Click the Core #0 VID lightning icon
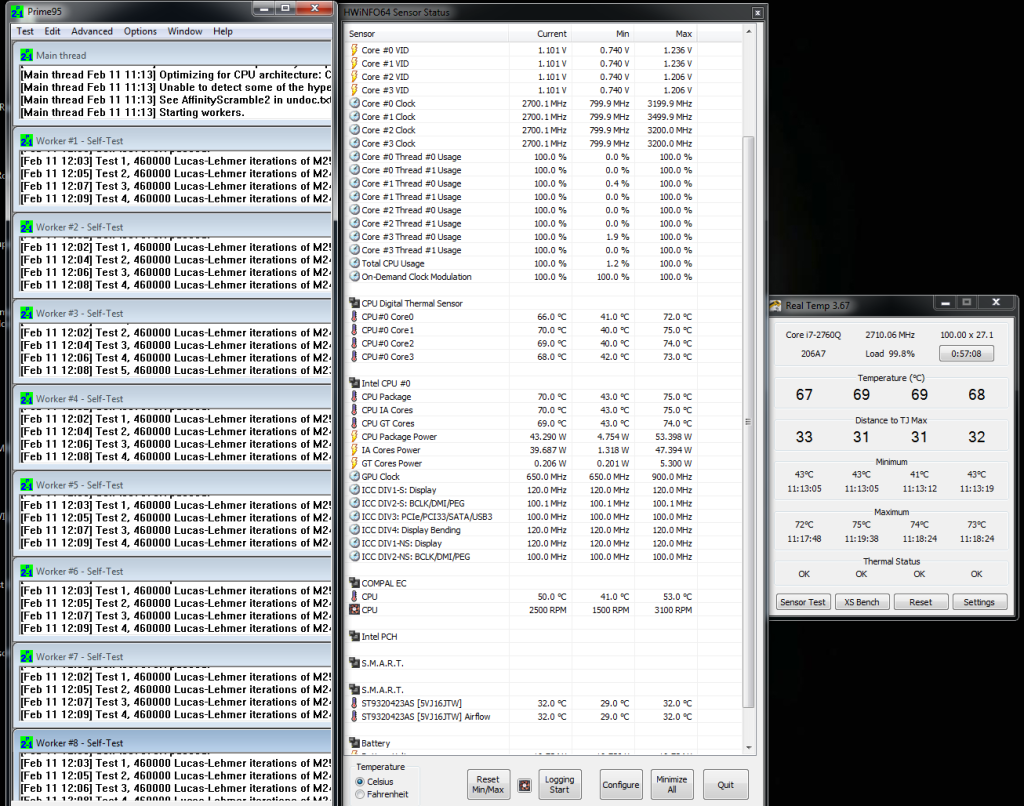 (352, 47)
